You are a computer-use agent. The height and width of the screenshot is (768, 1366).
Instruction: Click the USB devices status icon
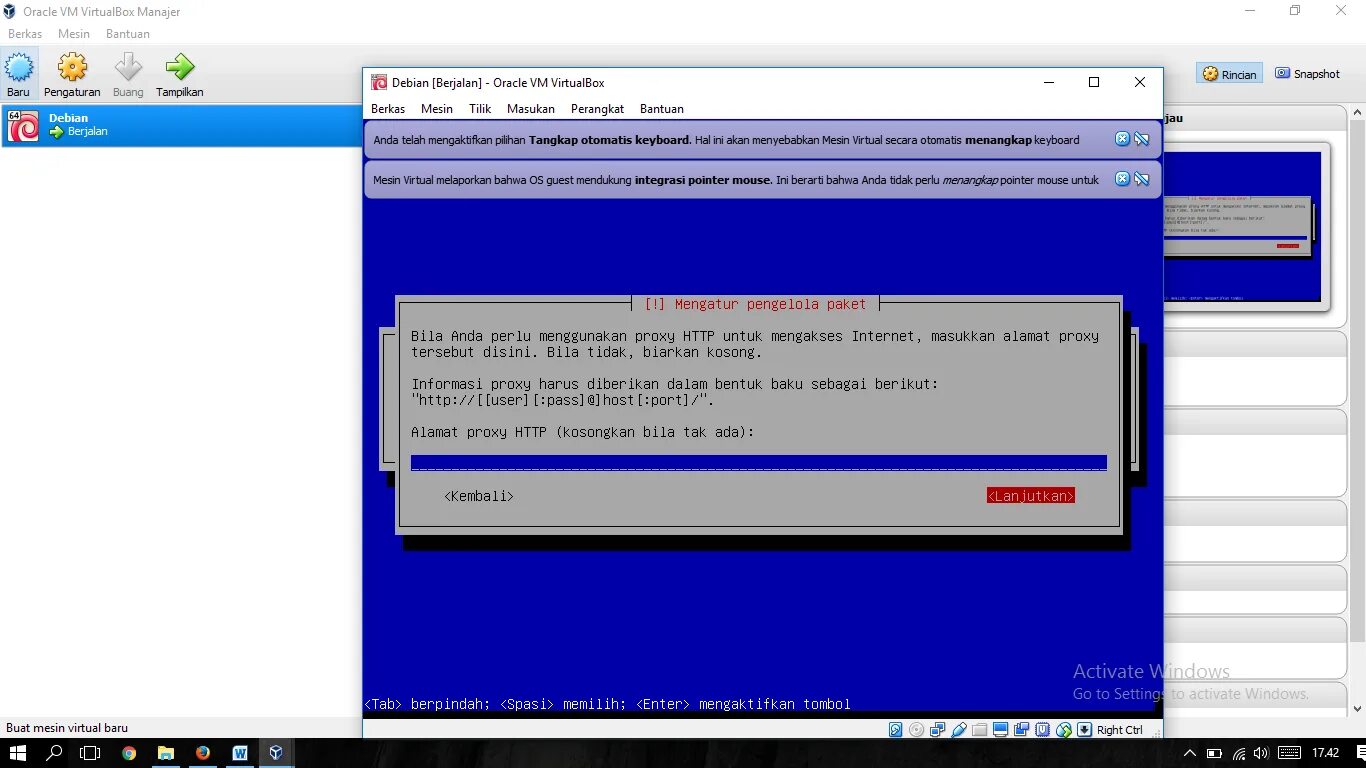[x=959, y=730]
